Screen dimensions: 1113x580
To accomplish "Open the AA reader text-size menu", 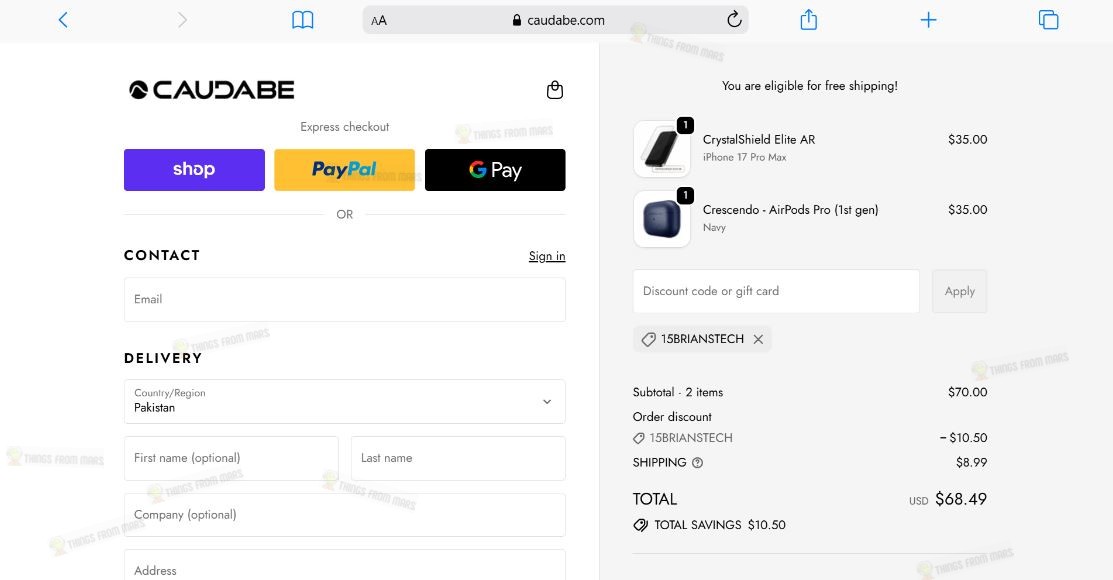I will coord(379,21).
